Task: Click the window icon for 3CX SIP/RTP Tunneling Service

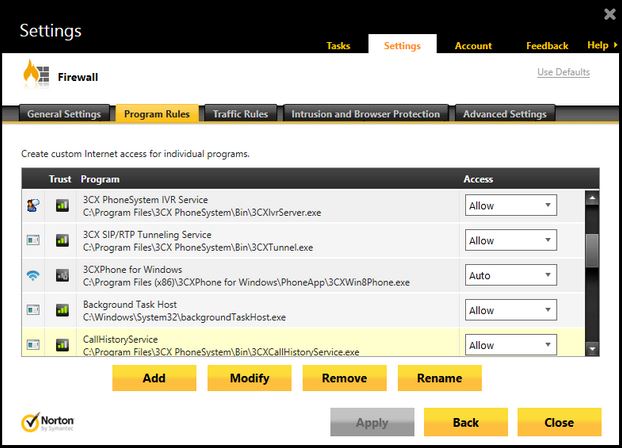Action: [x=33, y=240]
